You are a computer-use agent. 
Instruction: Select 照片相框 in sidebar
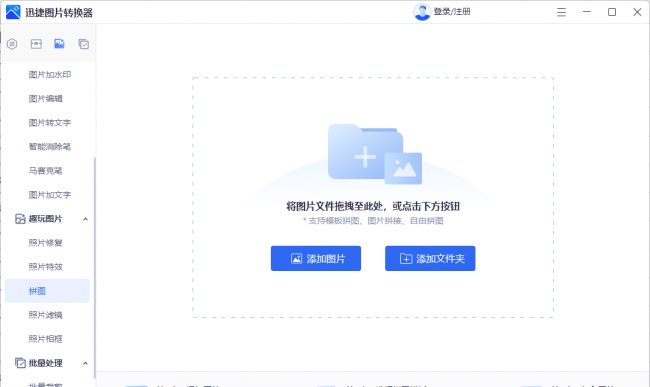[46, 339]
